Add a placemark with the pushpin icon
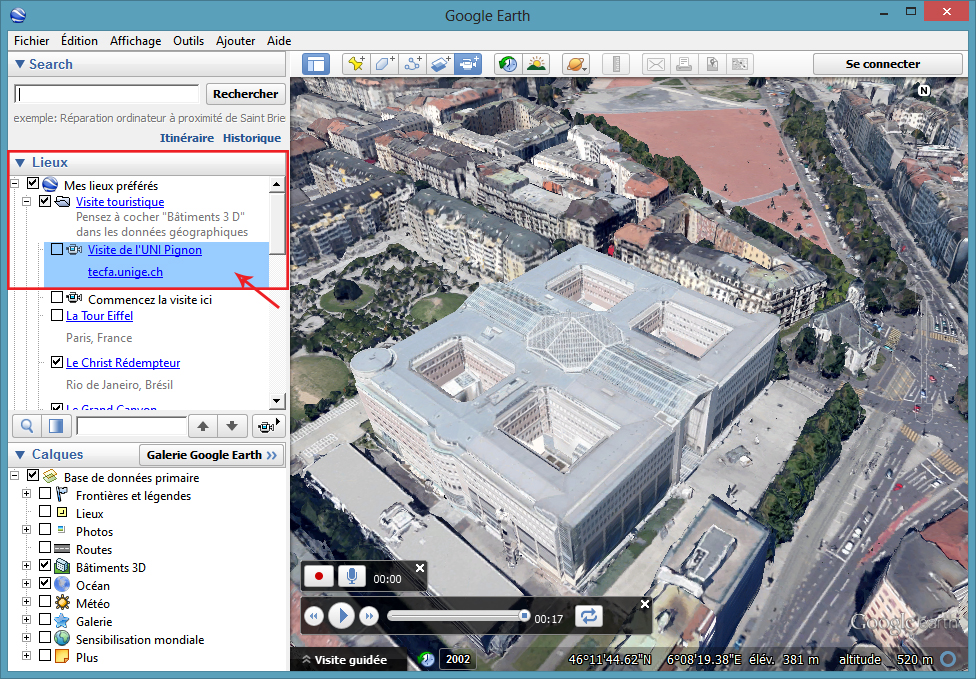 [x=357, y=64]
